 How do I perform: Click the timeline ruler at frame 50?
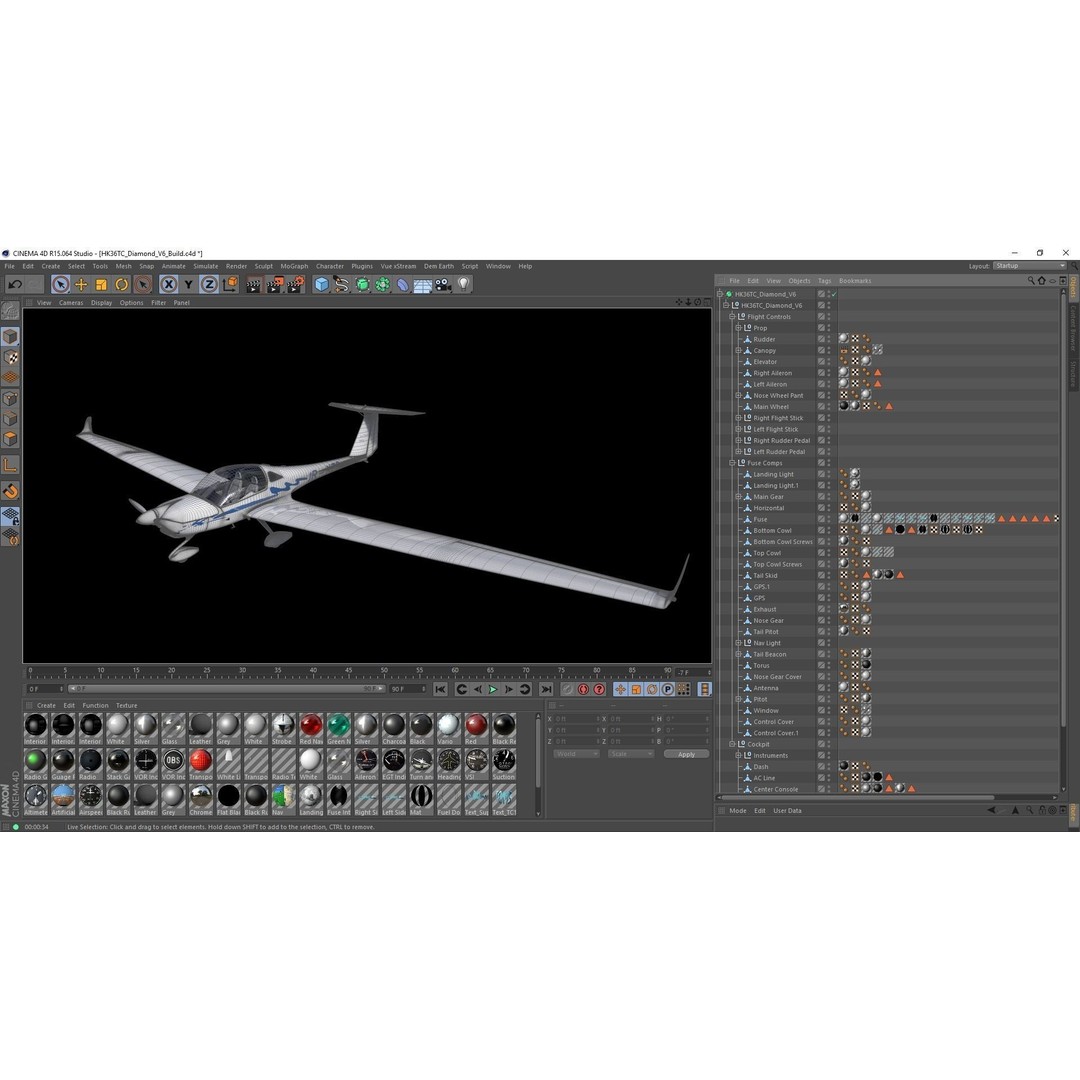384,672
